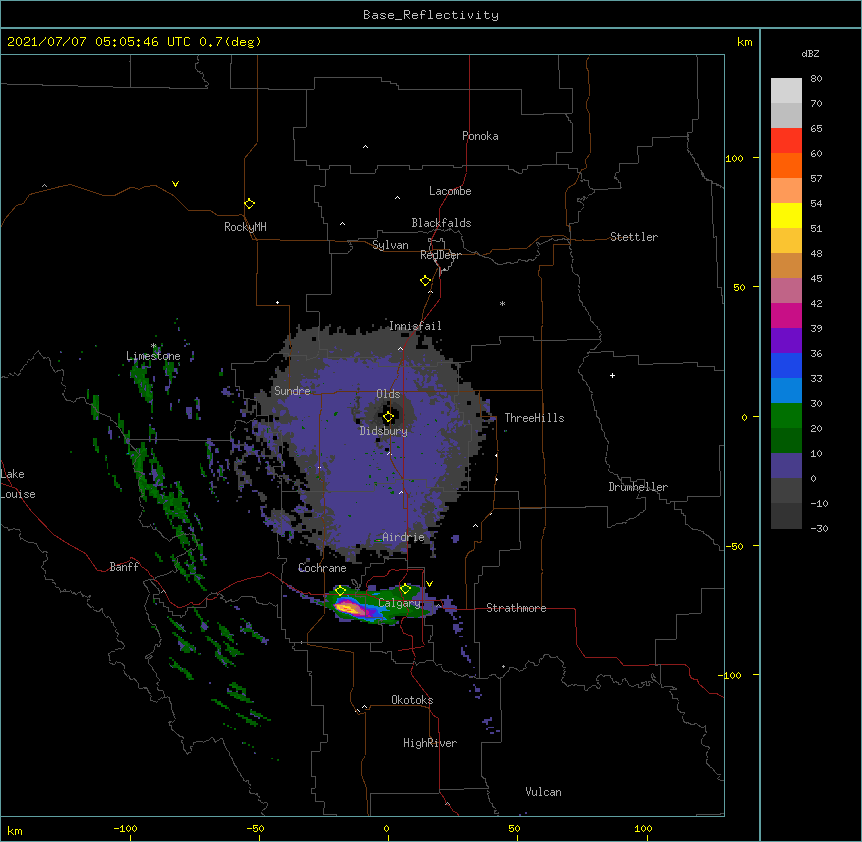Click the Didsbury town label

[x=384, y=431]
